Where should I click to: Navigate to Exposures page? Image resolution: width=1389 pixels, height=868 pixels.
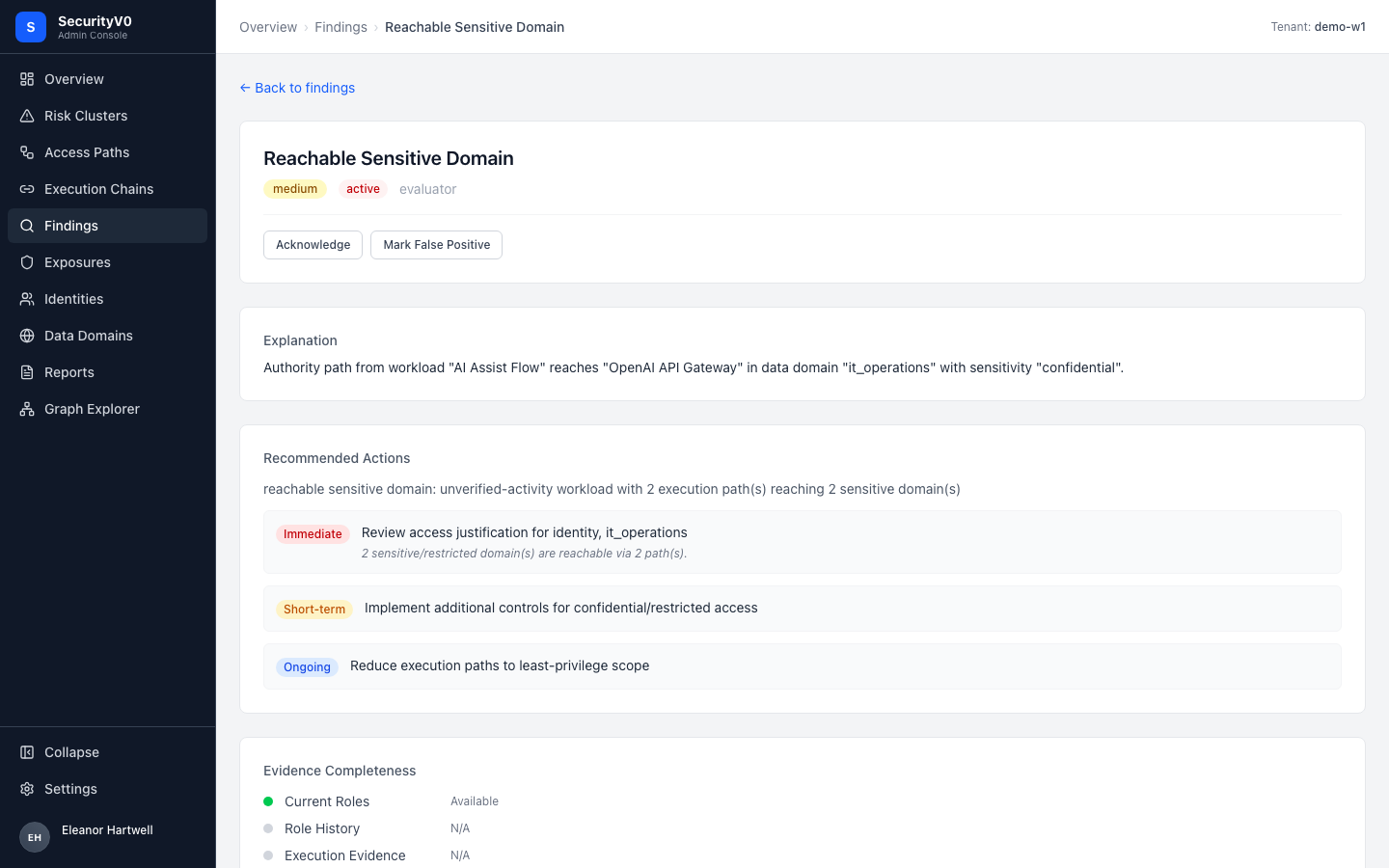point(107,262)
